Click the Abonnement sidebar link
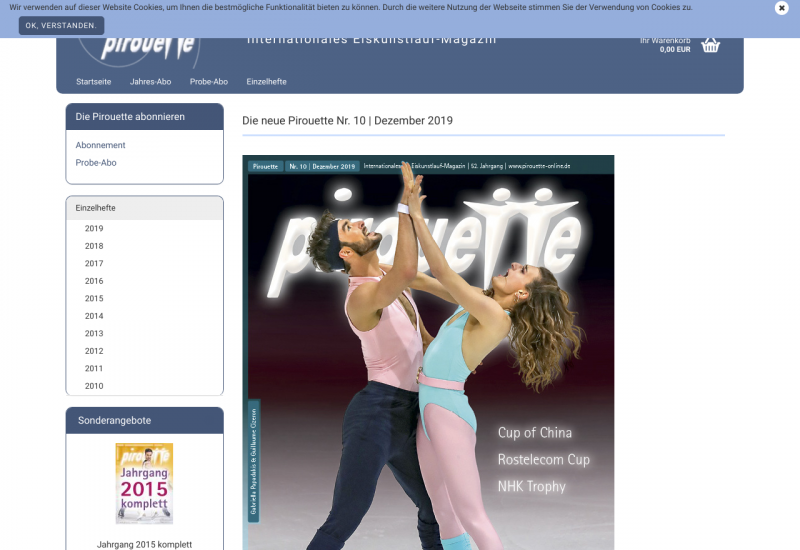800x550 pixels. tap(101, 145)
